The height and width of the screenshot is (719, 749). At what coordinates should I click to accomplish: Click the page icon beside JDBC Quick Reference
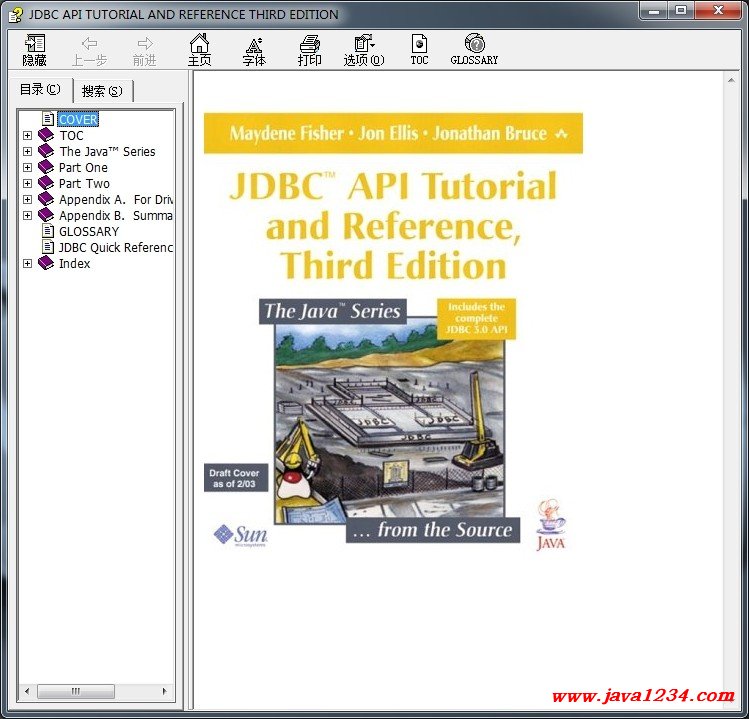(48, 247)
